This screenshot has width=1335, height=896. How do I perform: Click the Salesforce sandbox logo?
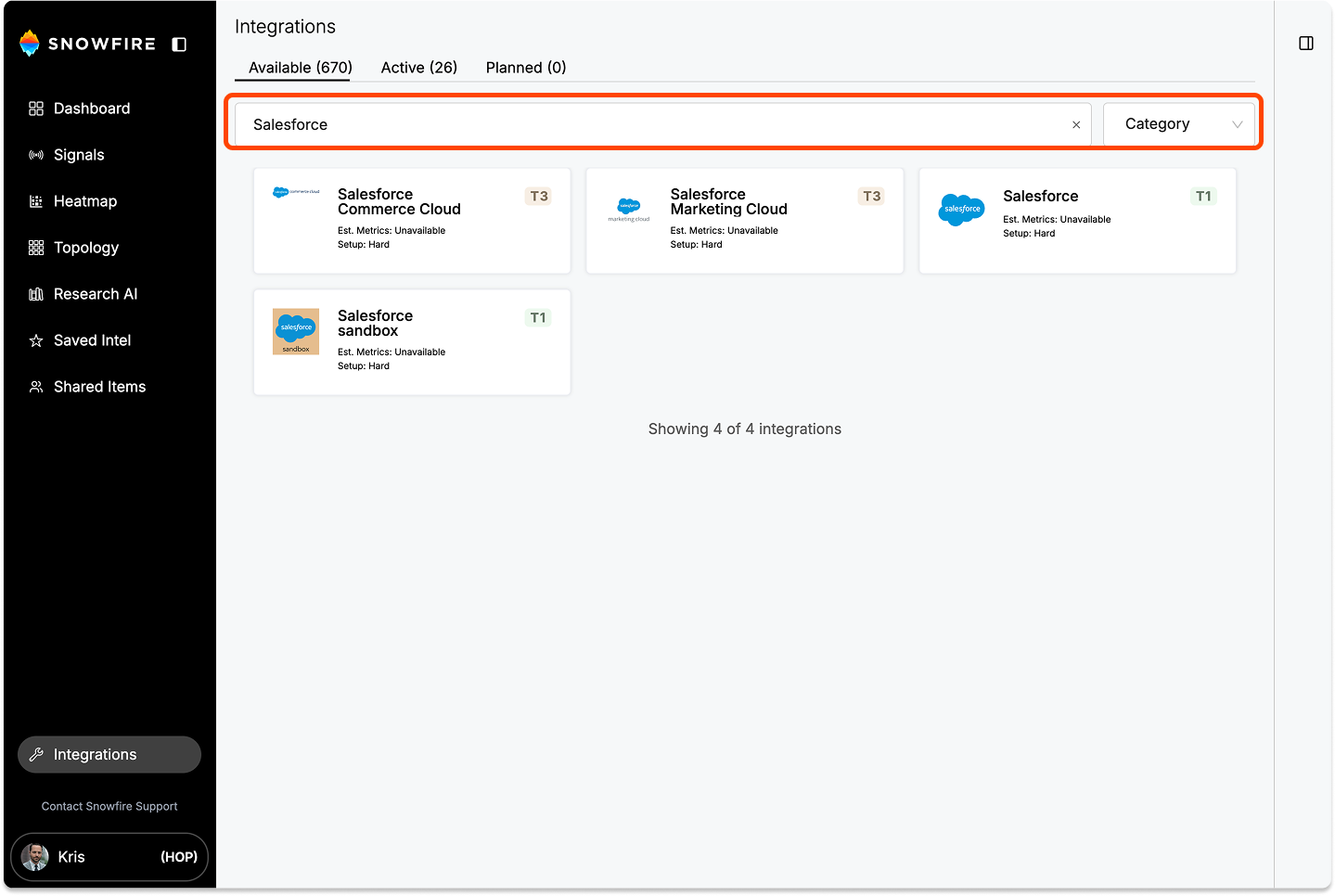[296, 331]
